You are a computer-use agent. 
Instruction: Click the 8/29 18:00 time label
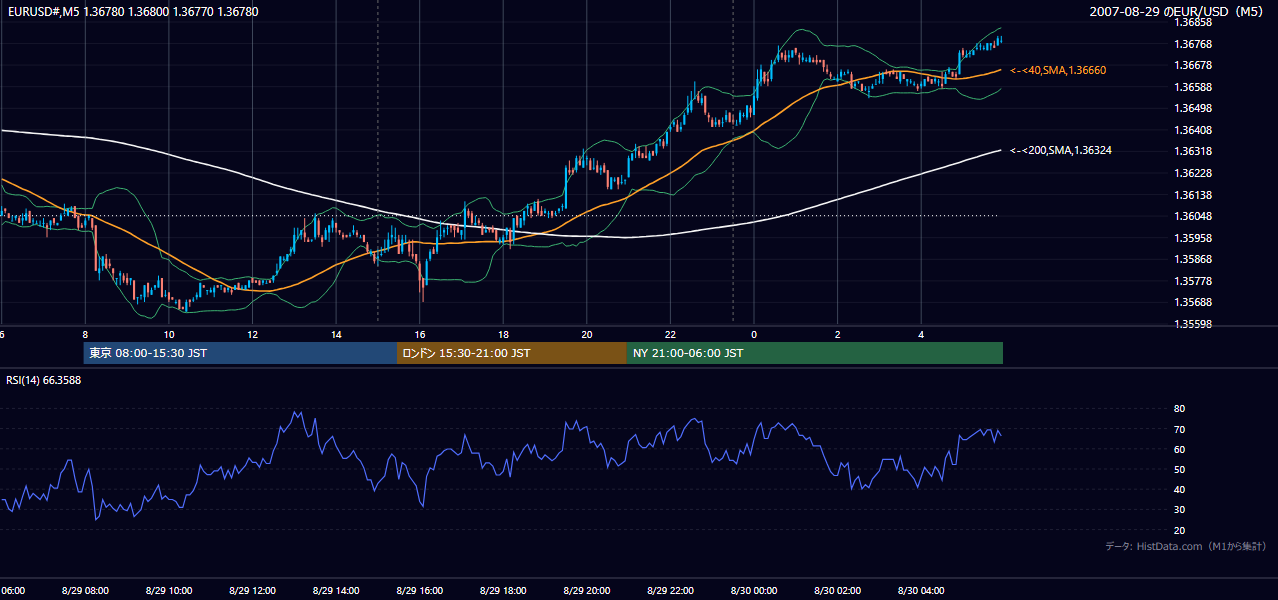pyautogui.click(x=503, y=591)
